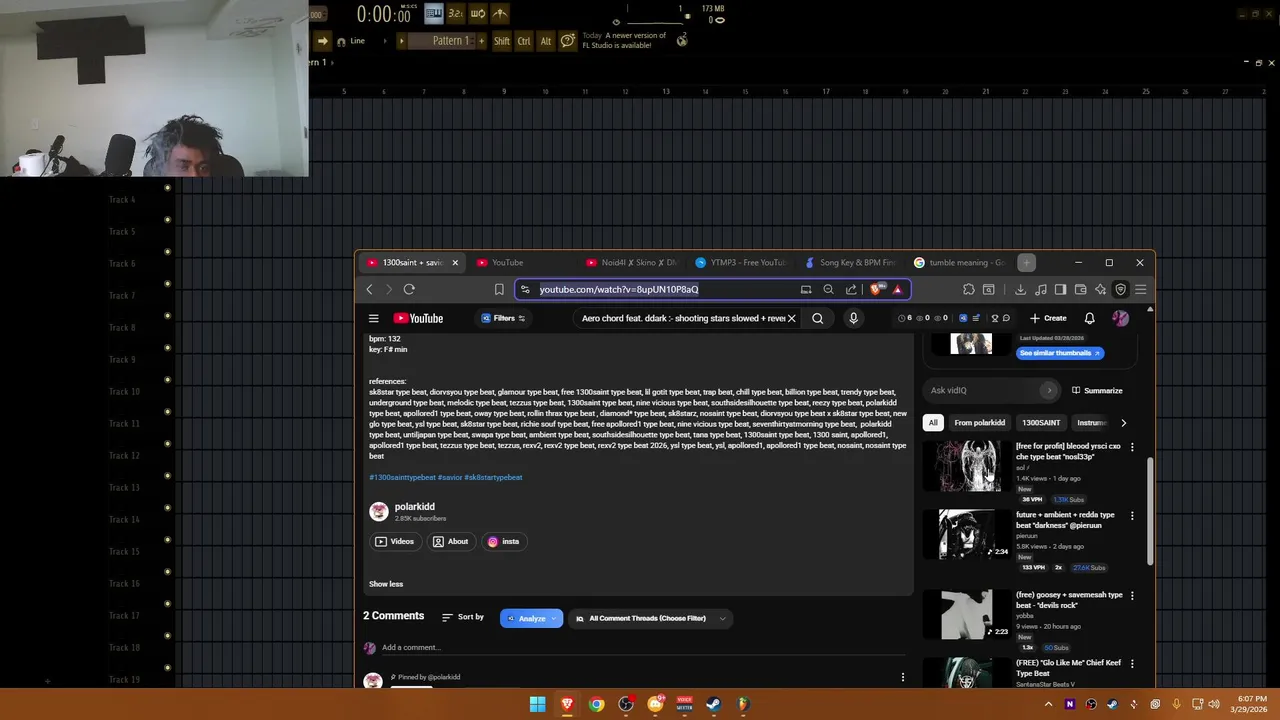Toggle the snap magnet icon next to Line

pos(342,41)
